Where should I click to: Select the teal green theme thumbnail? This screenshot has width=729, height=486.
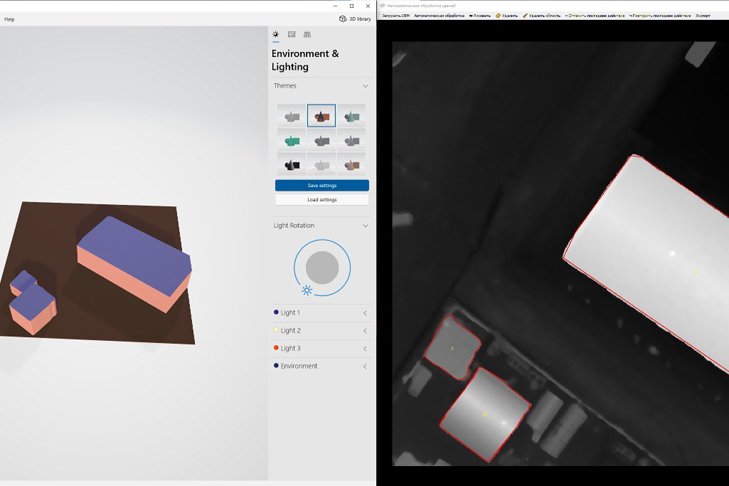click(x=292, y=141)
